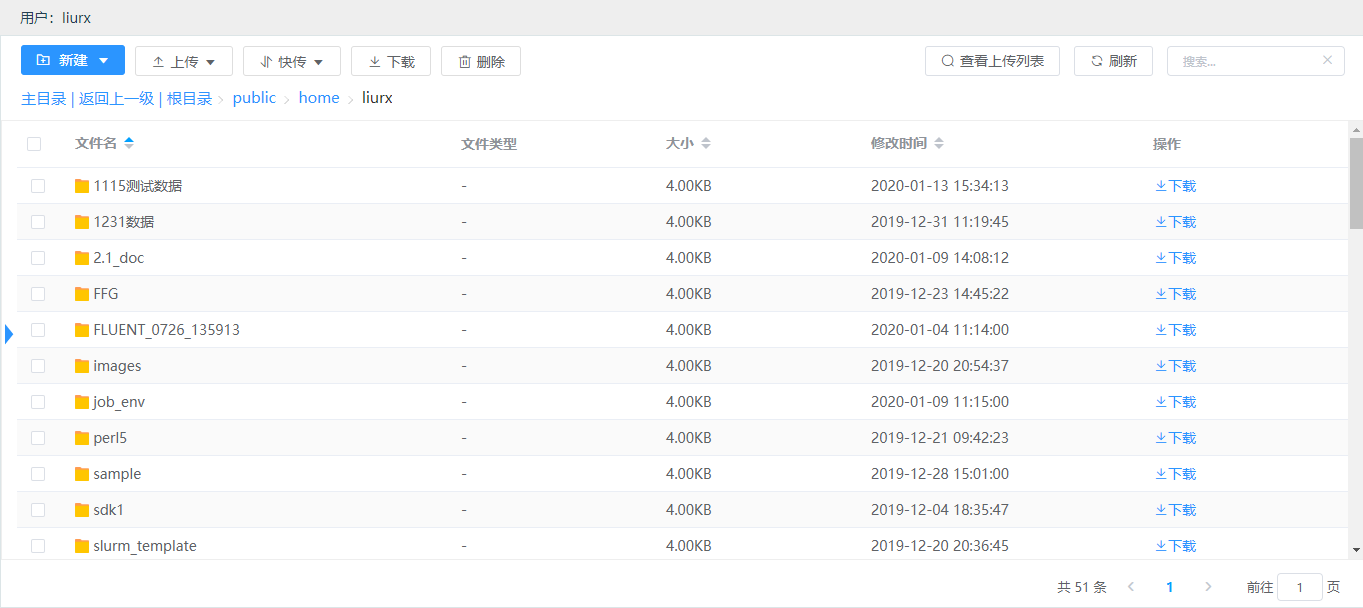The width and height of the screenshot is (1363, 608).
Task: Click the folder icon beside FLUENT_0726_135913
Action: [82, 330]
